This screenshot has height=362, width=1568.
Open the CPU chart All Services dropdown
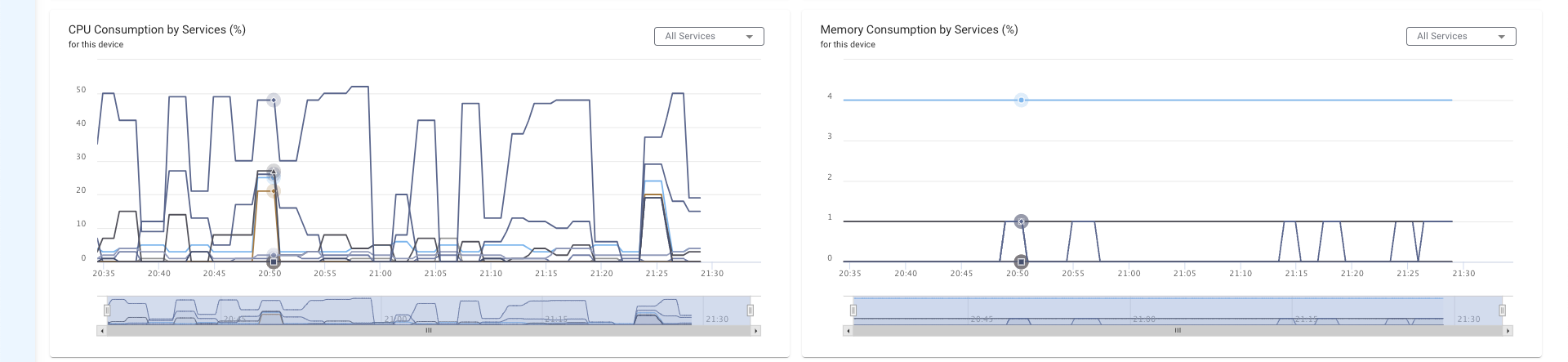pyautogui.click(x=709, y=37)
